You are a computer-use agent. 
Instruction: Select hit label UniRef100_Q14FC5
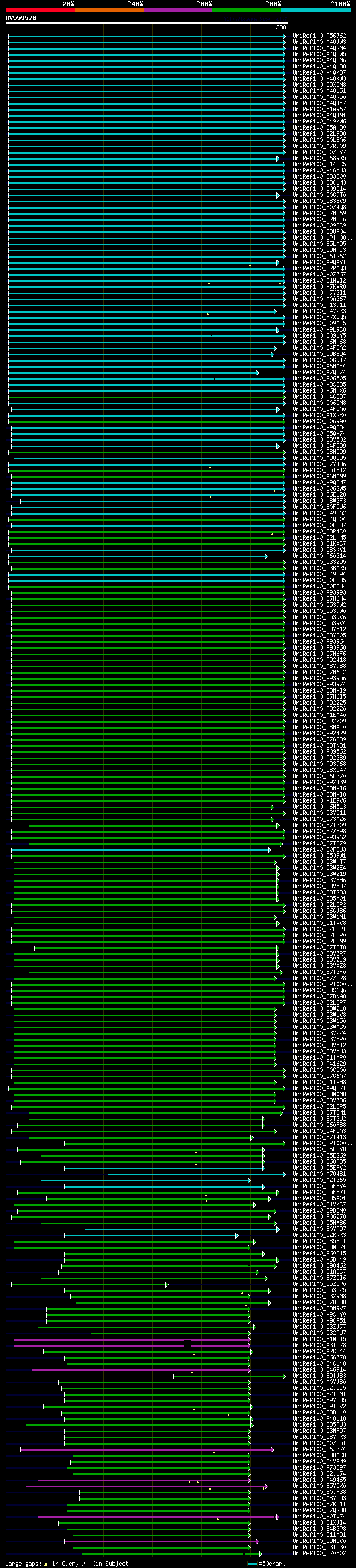coord(319,164)
